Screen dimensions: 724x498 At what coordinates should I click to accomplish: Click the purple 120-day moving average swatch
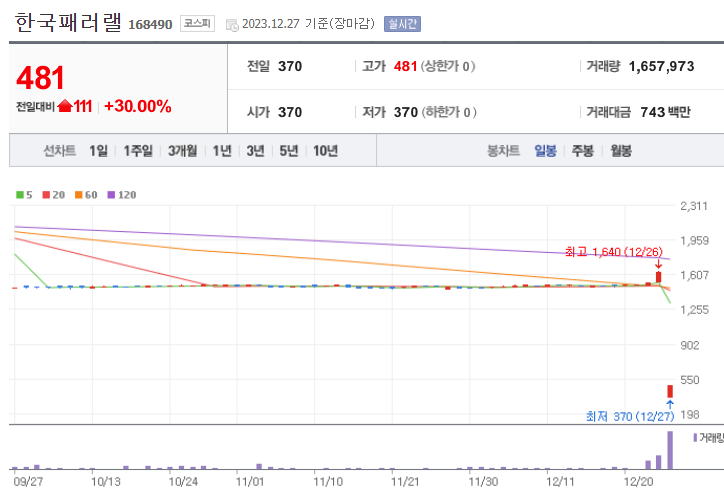tap(111, 195)
